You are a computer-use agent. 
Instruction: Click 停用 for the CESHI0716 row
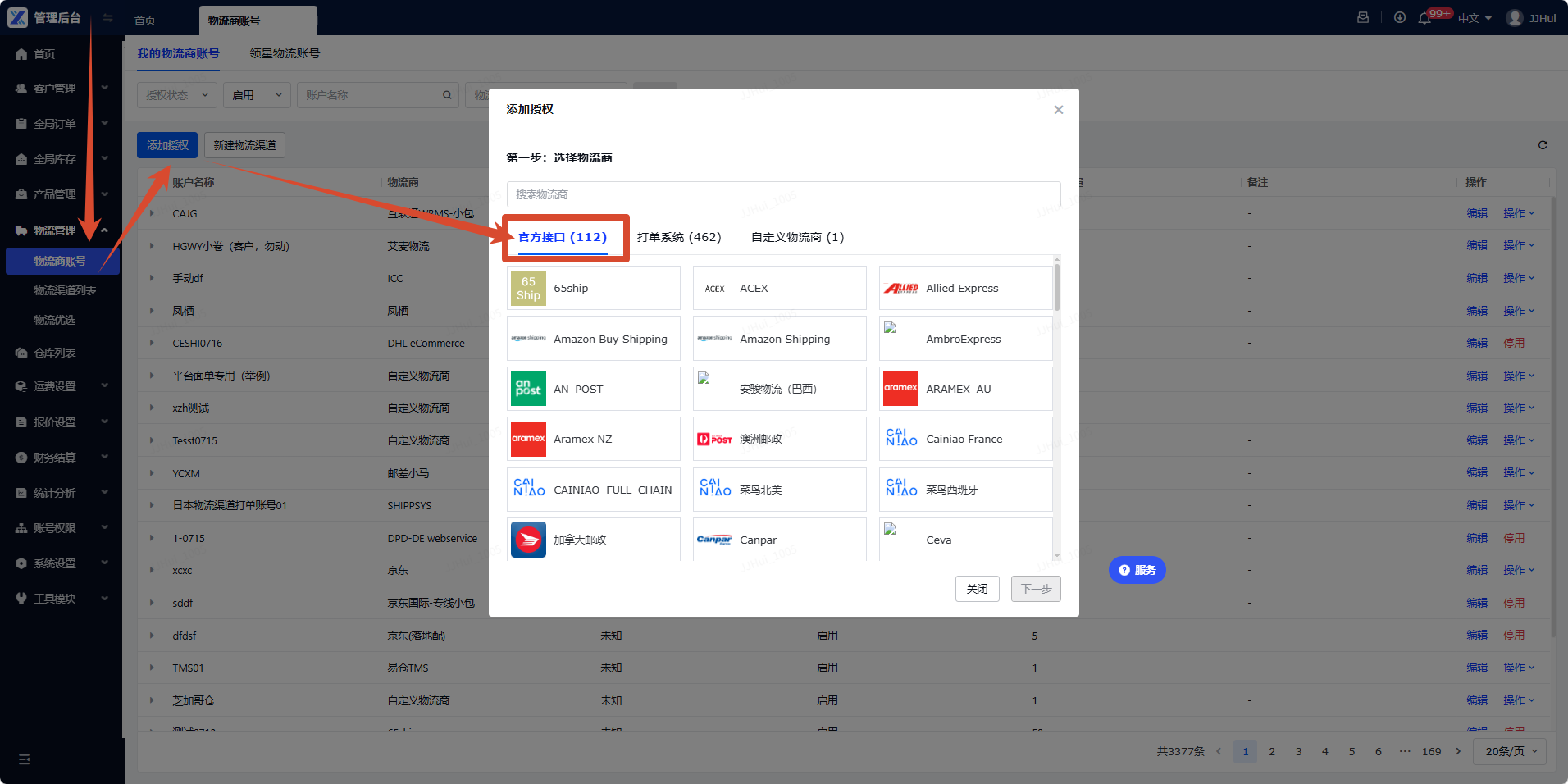1514,343
